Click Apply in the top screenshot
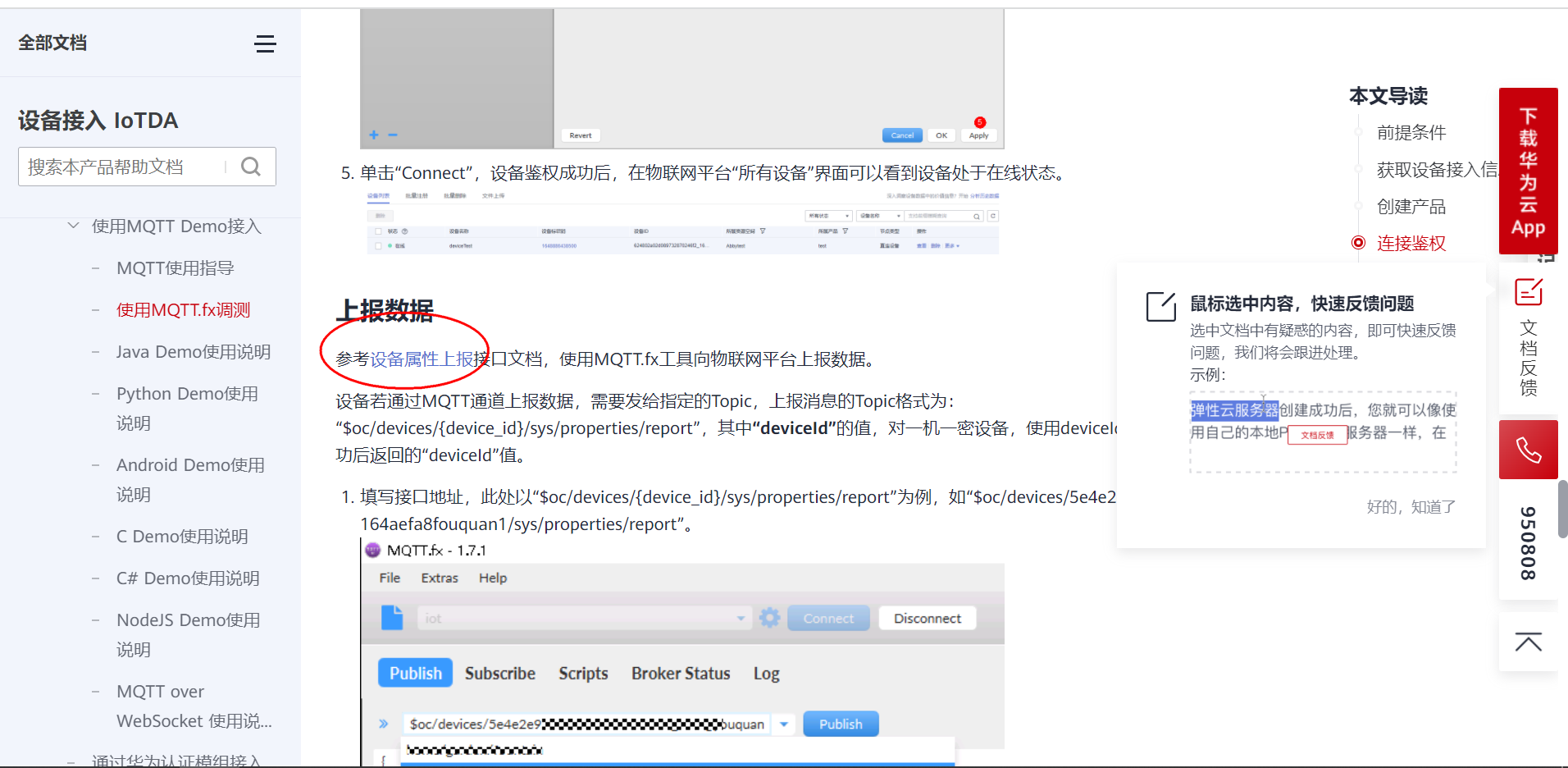The width and height of the screenshot is (1568, 768). click(x=978, y=135)
